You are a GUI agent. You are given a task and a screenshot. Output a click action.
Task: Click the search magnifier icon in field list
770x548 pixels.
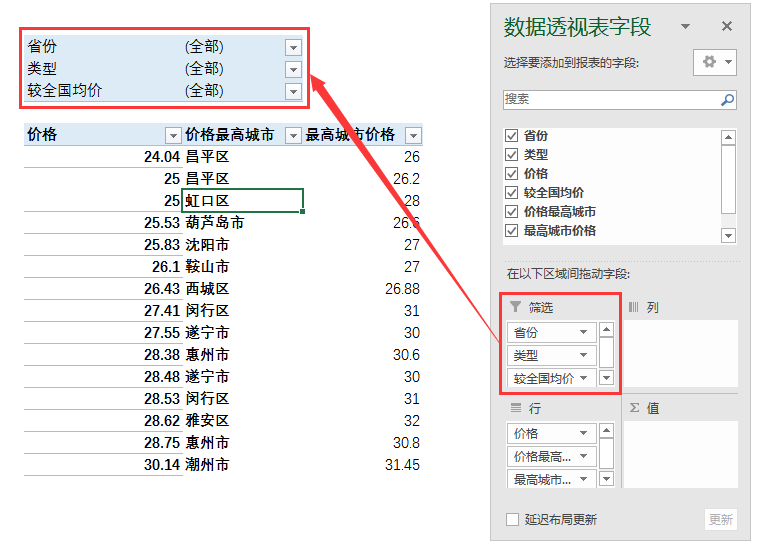727,99
